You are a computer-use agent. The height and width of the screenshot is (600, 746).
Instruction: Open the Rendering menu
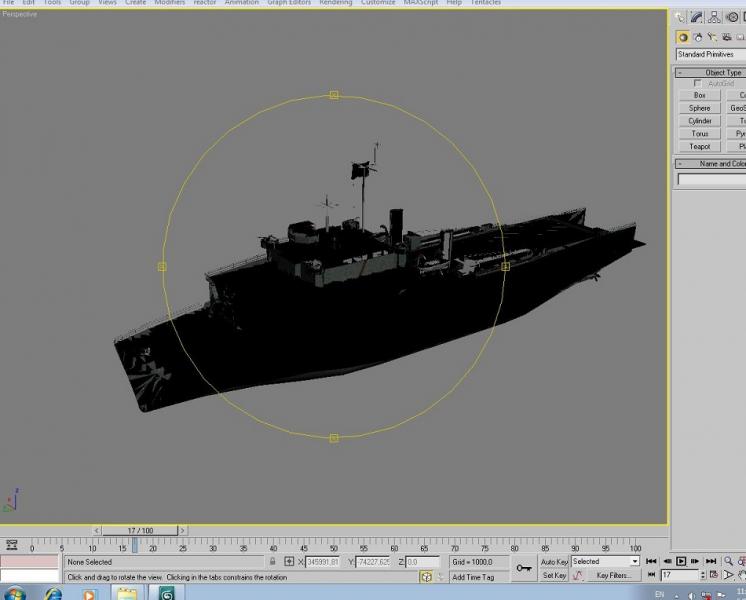(336, 3)
